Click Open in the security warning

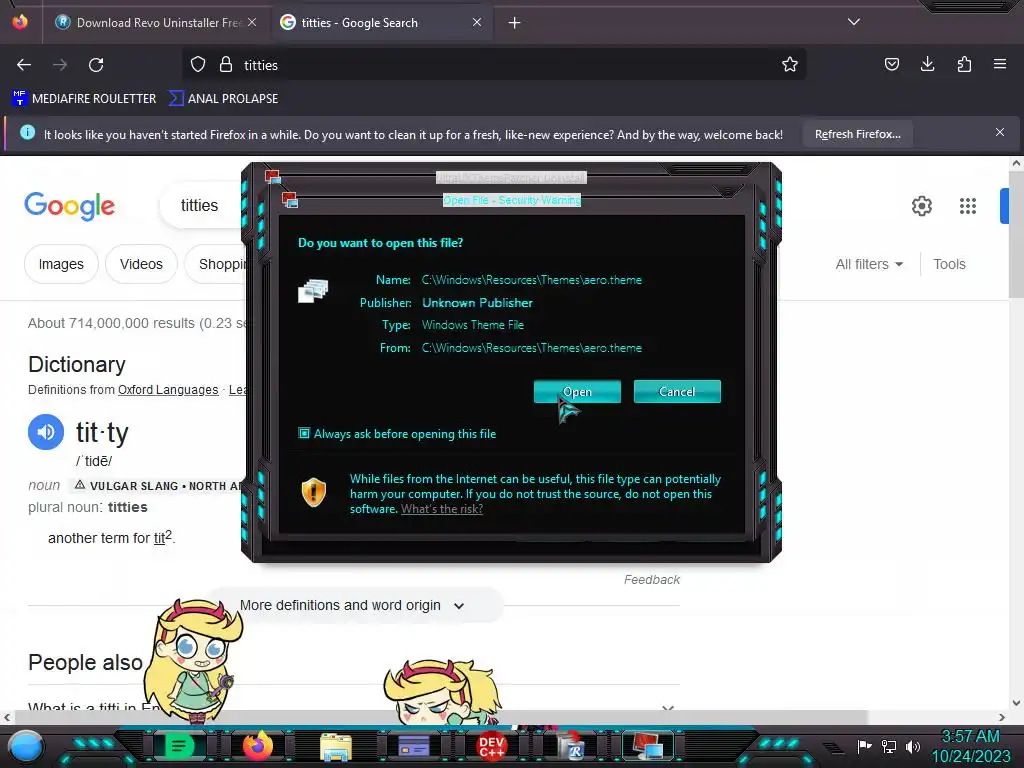pyautogui.click(x=577, y=392)
